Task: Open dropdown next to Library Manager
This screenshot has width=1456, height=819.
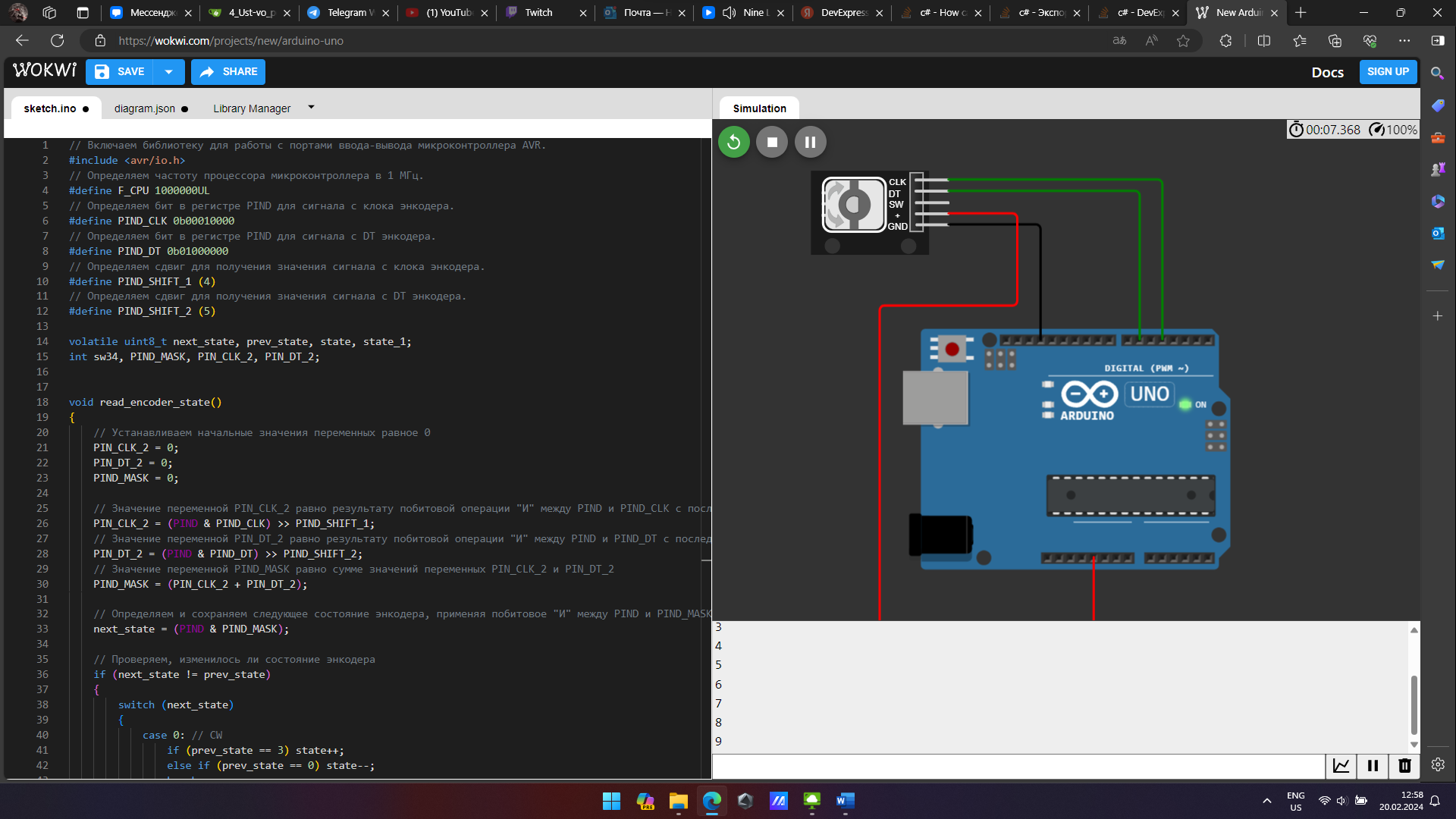Action: 311,108
